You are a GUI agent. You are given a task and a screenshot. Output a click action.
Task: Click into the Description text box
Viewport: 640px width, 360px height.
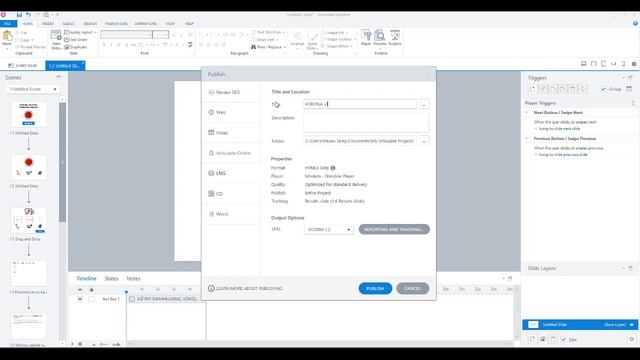pyautogui.click(x=366, y=122)
